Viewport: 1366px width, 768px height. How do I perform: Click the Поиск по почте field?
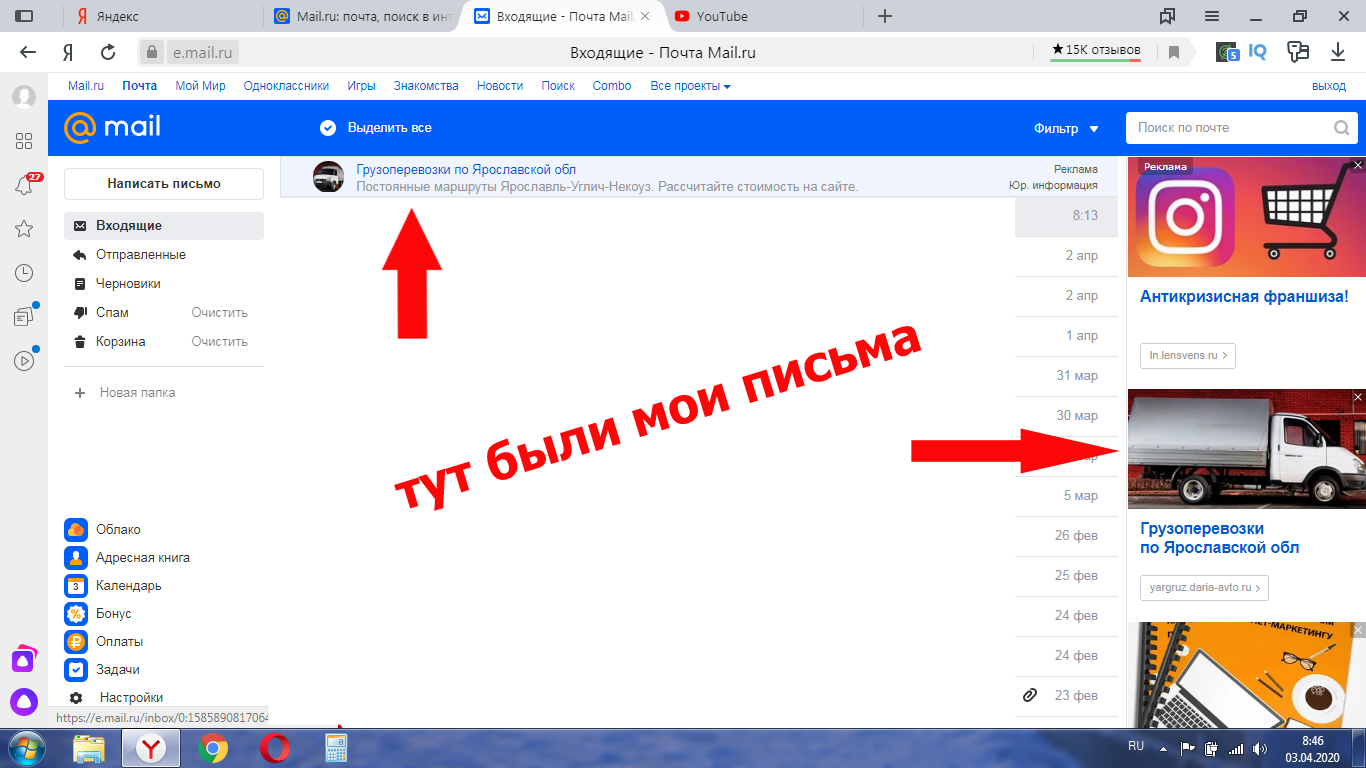1230,128
